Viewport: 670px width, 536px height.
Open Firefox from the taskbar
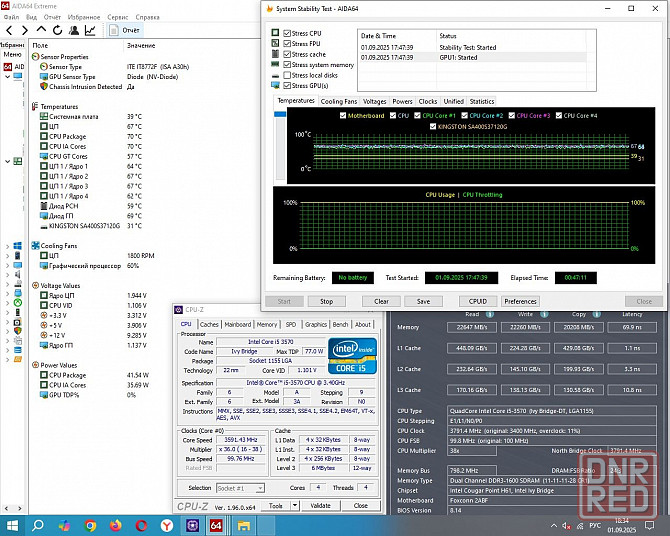116,525
